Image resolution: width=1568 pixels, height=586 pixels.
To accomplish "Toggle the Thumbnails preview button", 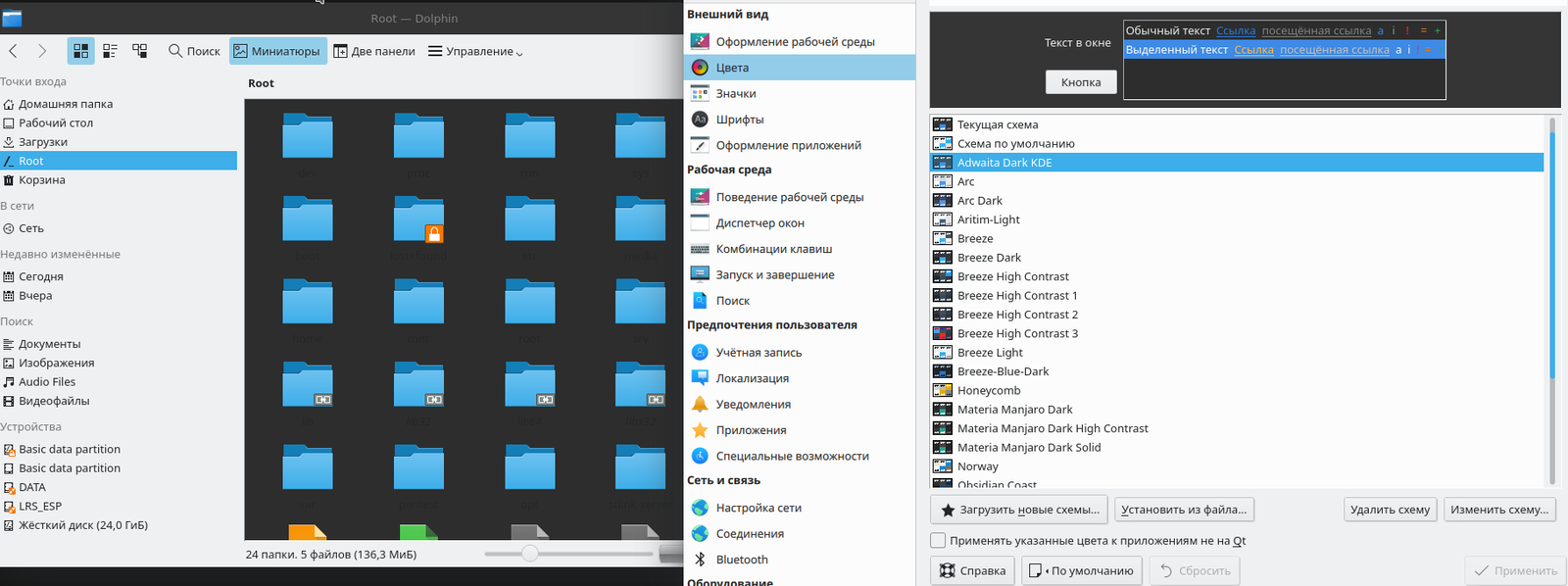I will (277, 51).
